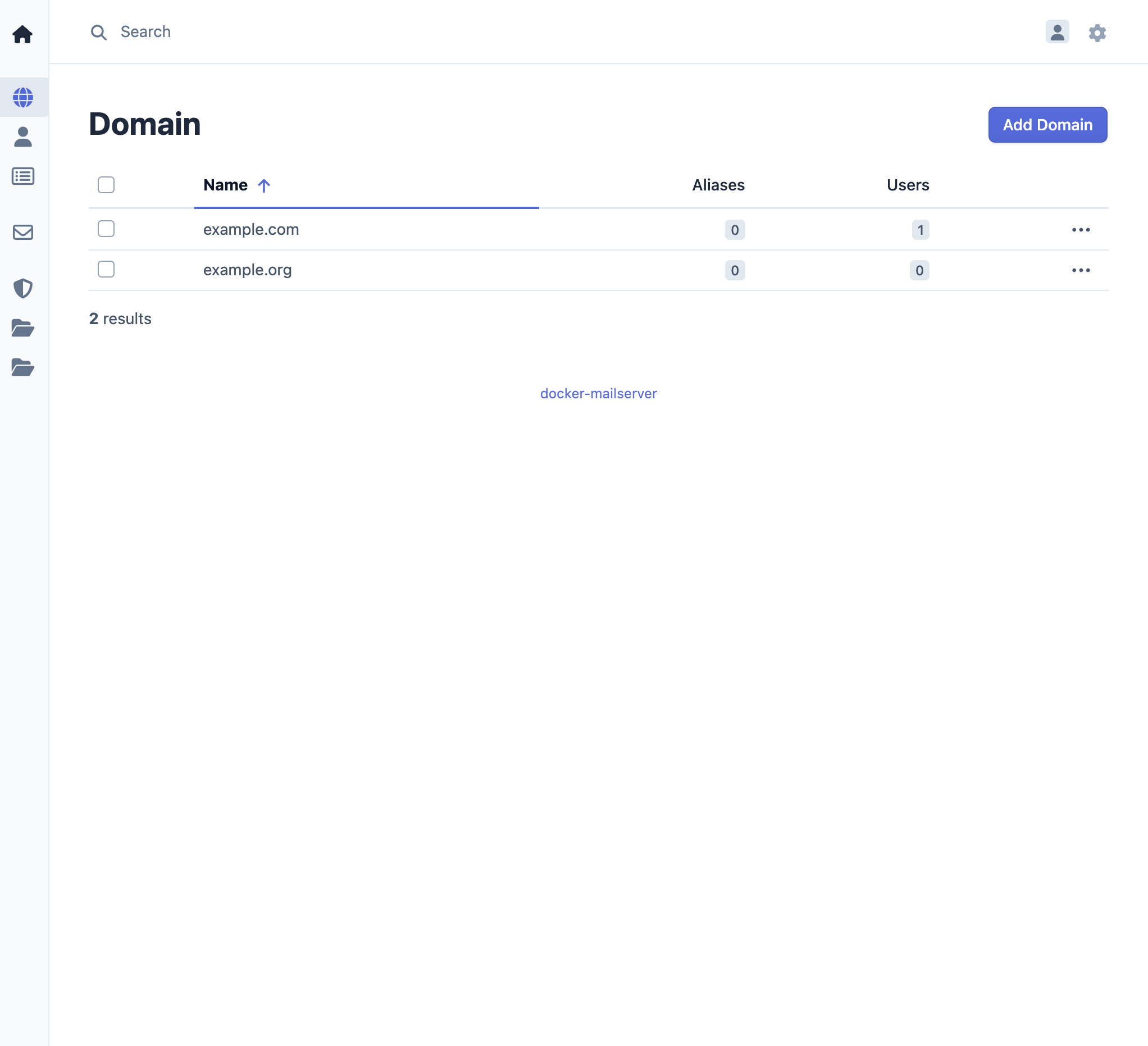Open the Home dashboard icon

23,34
